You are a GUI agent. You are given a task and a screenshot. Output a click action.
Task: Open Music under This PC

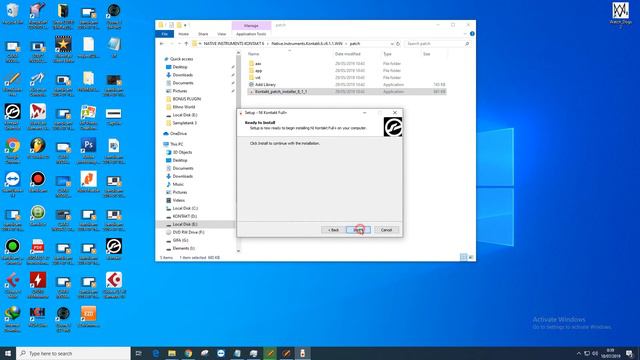(x=178, y=184)
